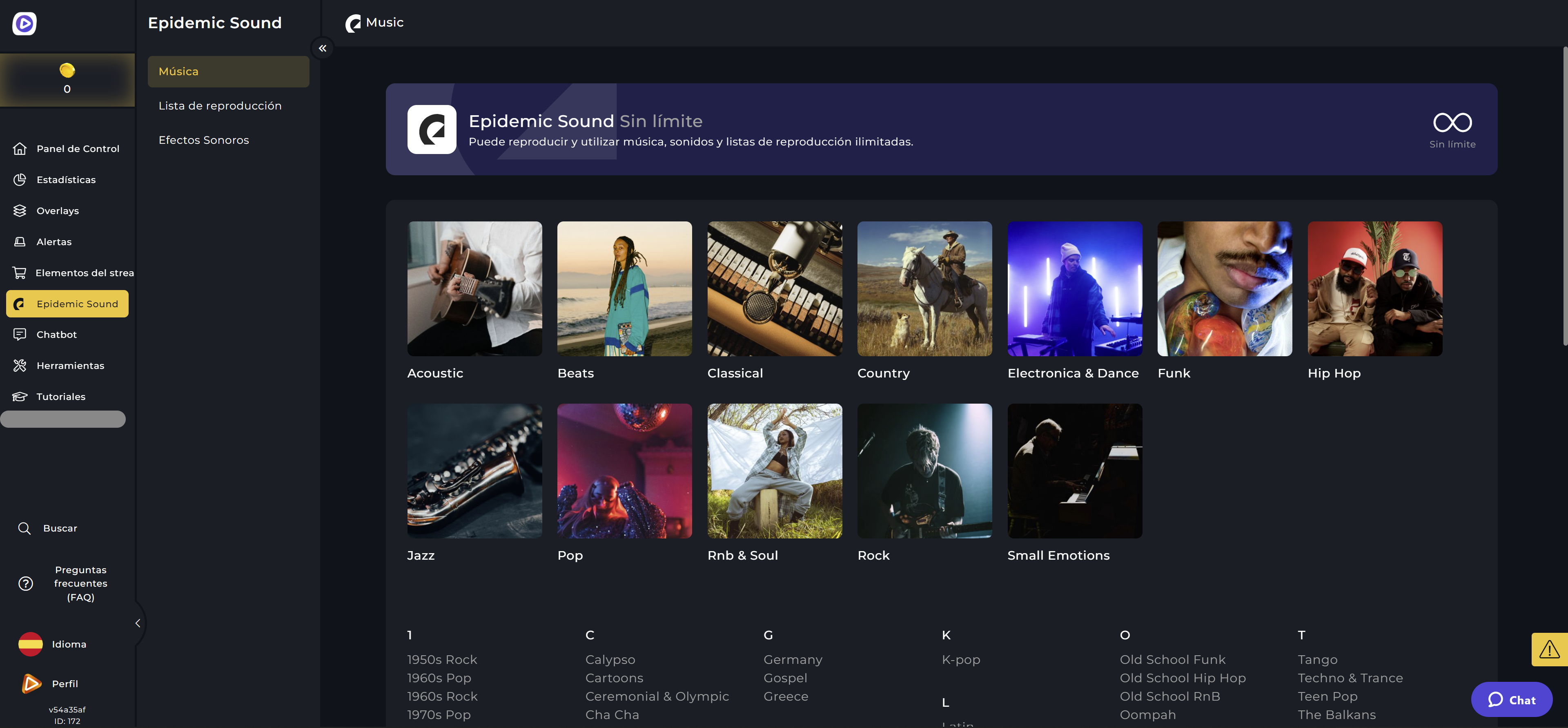This screenshot has width=1568, height=728.
Task: Click the Tutoriales graduation cap icon
Action: (x=20, y=397)
